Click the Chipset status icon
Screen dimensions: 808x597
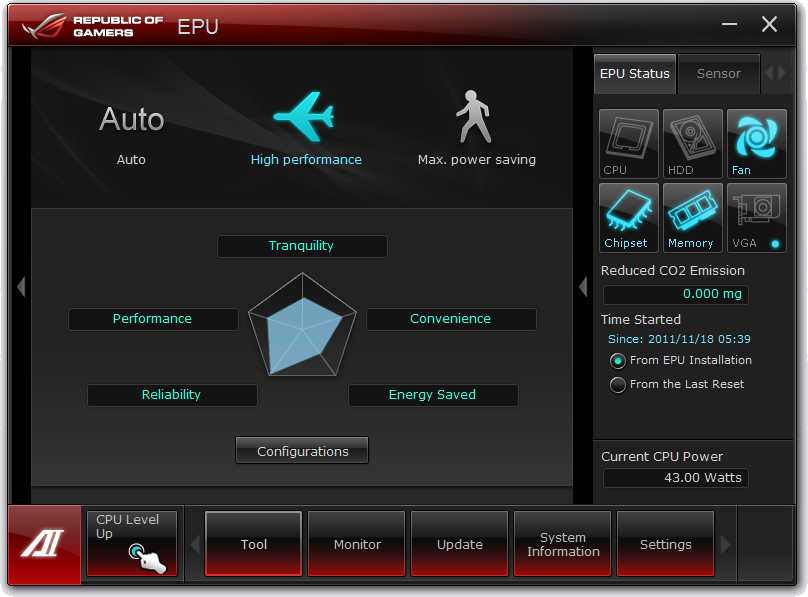point(628,218)
